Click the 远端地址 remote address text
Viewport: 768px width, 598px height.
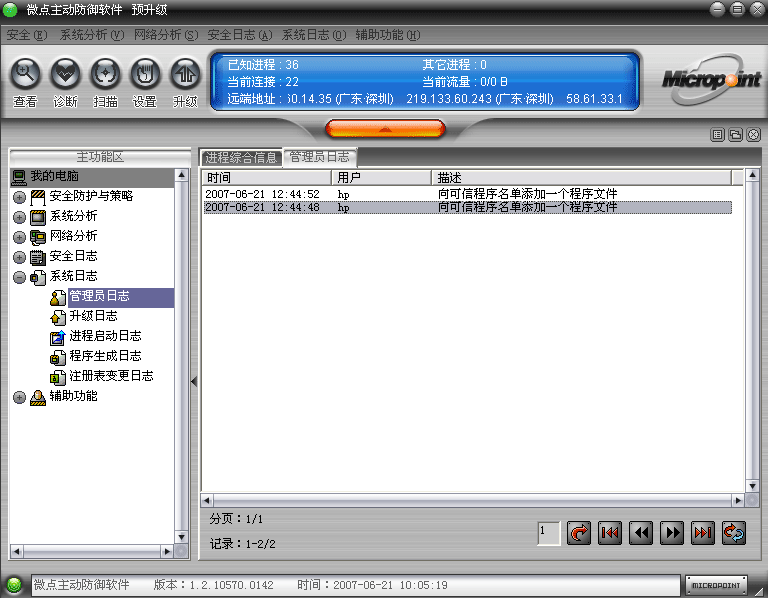point(425,99)
